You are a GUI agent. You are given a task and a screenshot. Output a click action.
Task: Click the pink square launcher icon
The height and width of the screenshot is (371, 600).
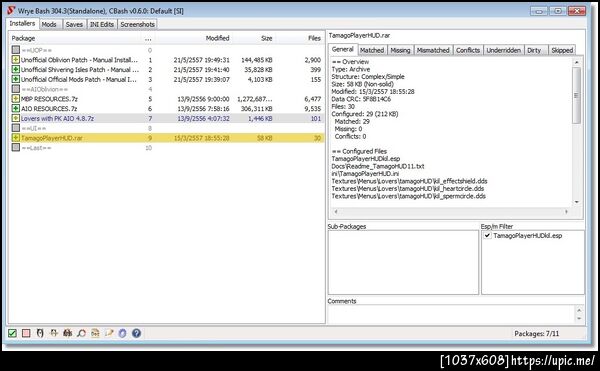click(26, 333)
